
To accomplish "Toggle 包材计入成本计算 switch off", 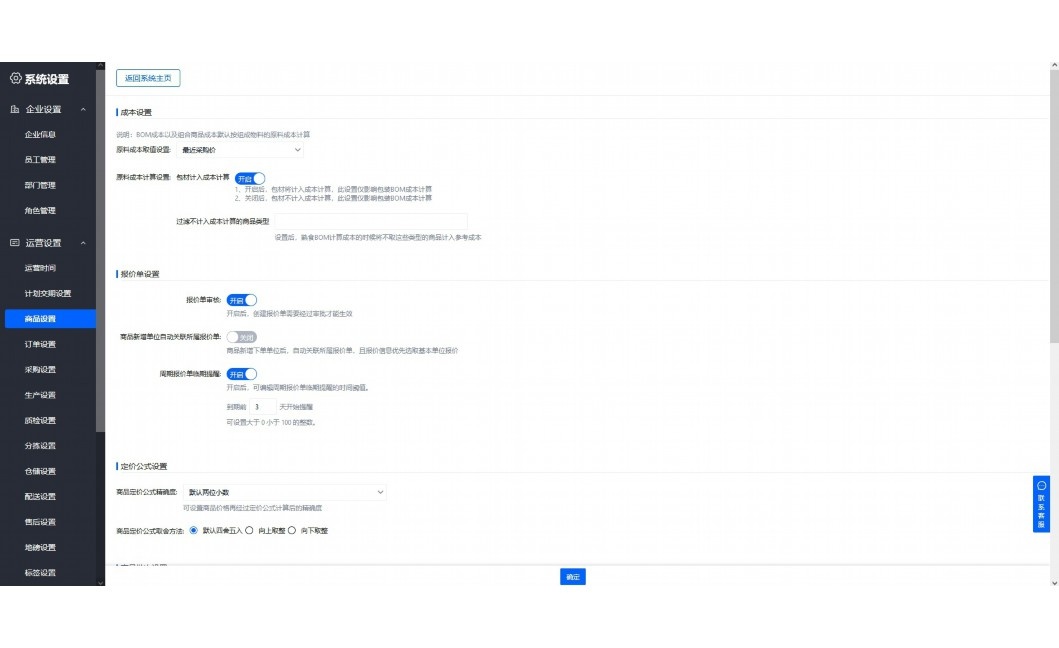I will (x=250, y=178).
